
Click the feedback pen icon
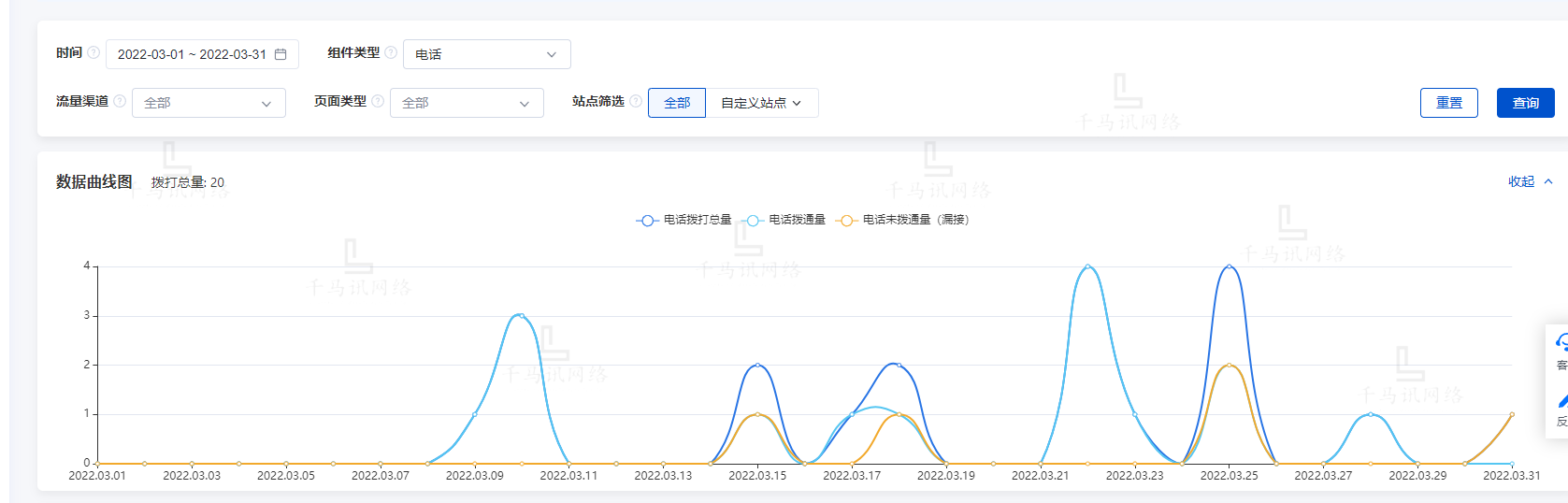tap(1561, 401)
